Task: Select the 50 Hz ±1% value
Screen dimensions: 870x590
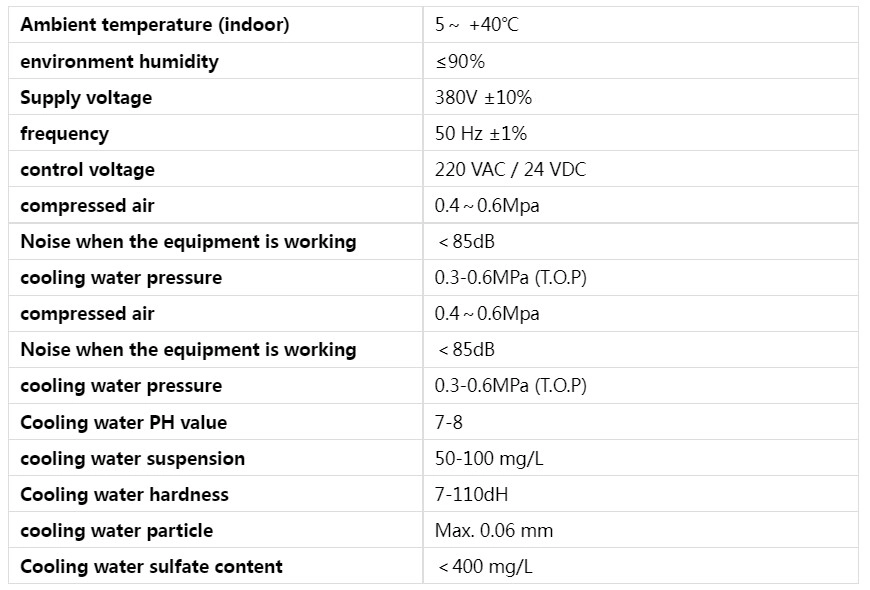Action: pyautogui.click(x=481, y=134)
